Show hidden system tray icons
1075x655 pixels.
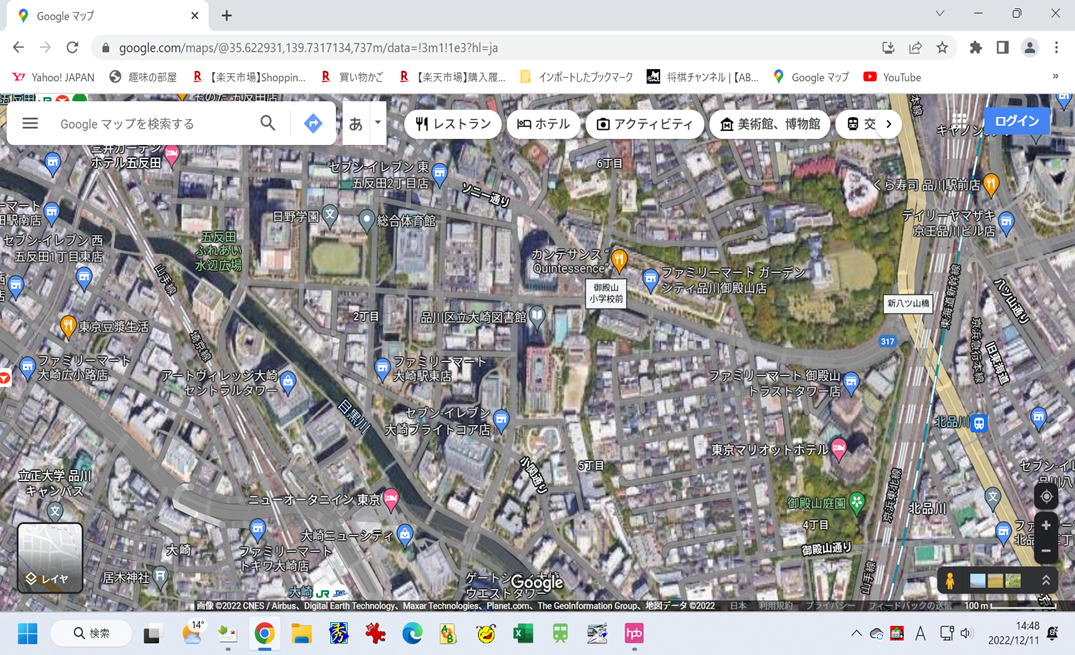click(x=856, y=633)
